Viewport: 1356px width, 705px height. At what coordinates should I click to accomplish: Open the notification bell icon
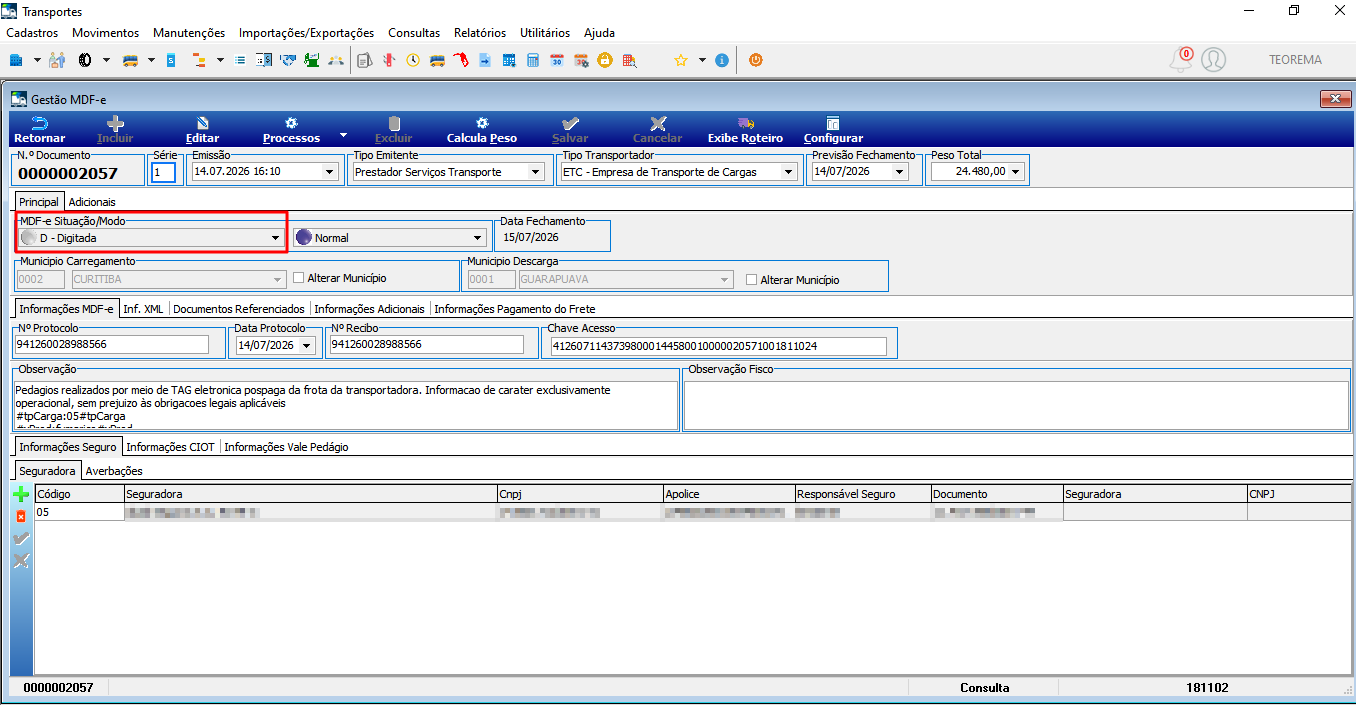pos(1181,60)
